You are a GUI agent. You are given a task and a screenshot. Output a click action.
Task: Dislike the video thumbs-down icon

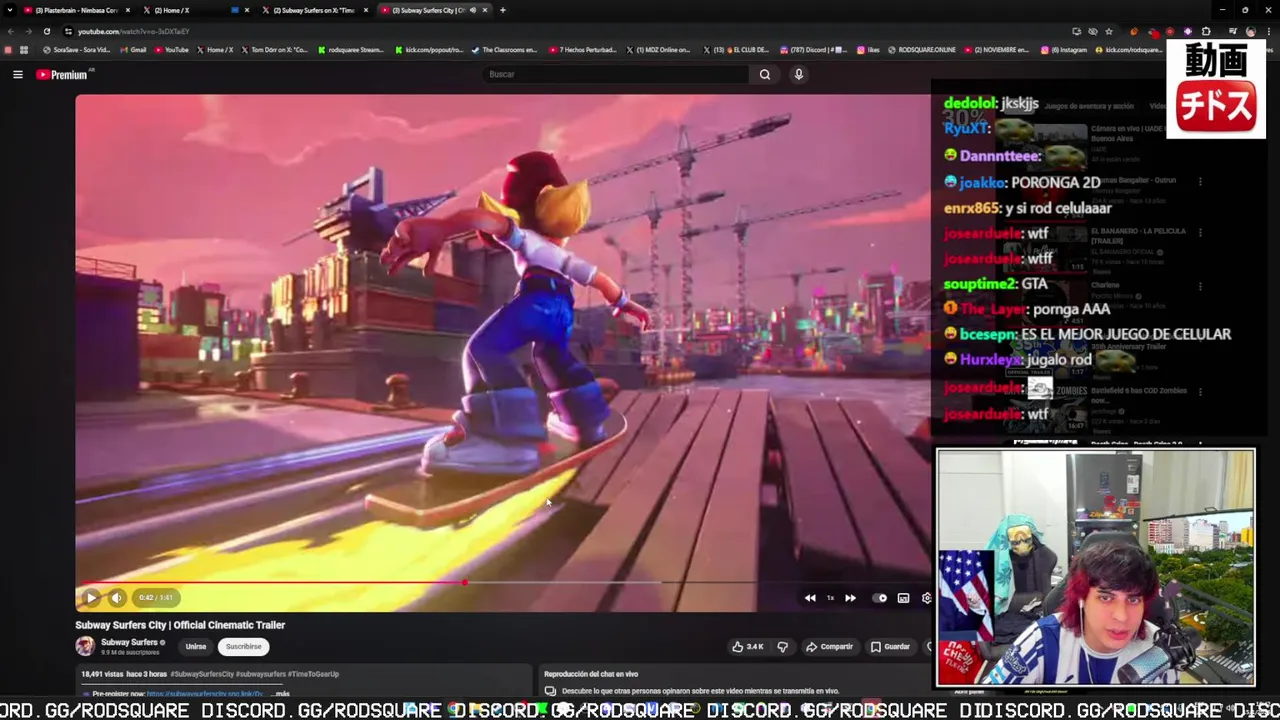pyautogui.click(x=783, y=647)
